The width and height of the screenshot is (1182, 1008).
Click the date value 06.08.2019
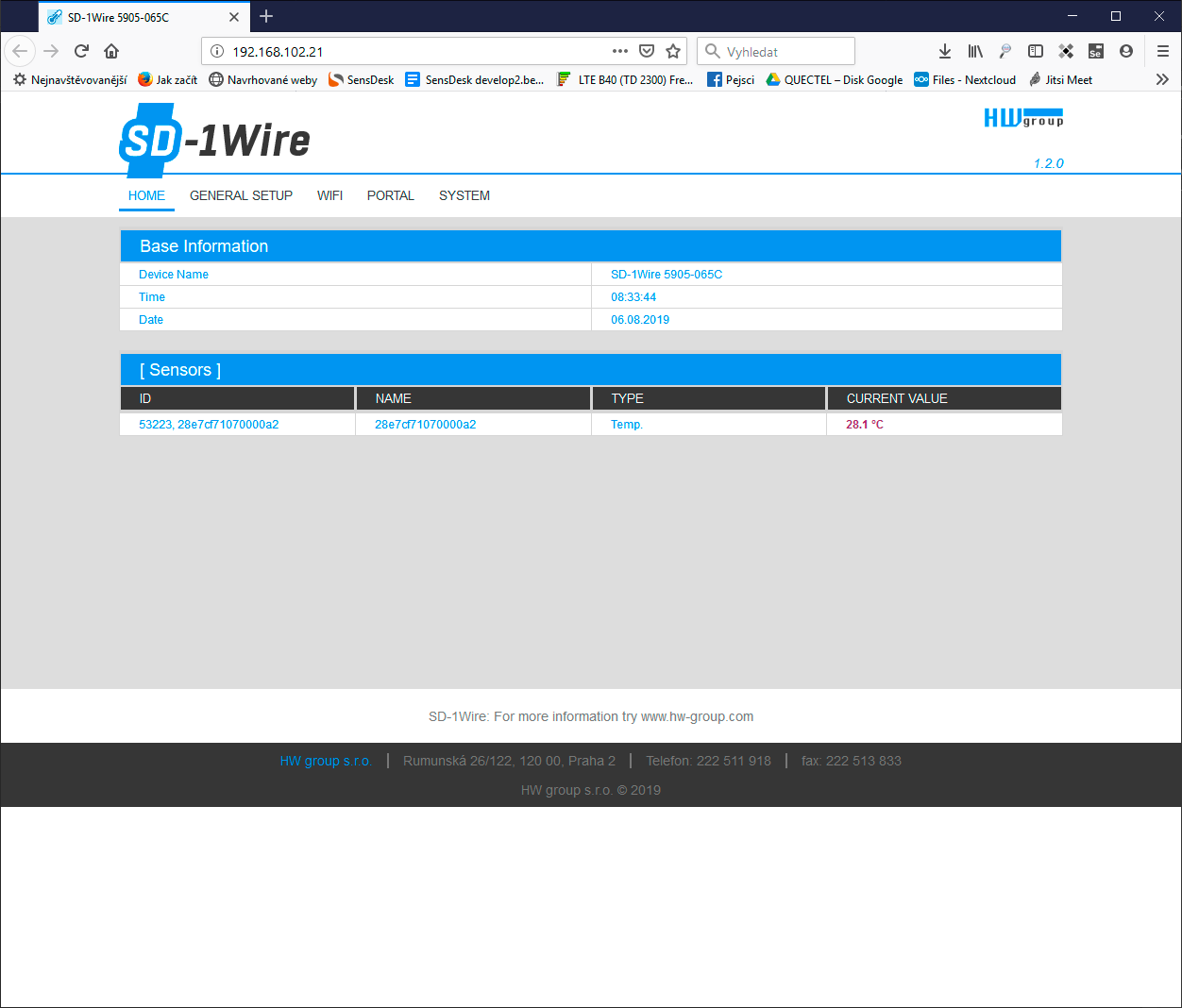pyautogui.click(x=640, y=320)
